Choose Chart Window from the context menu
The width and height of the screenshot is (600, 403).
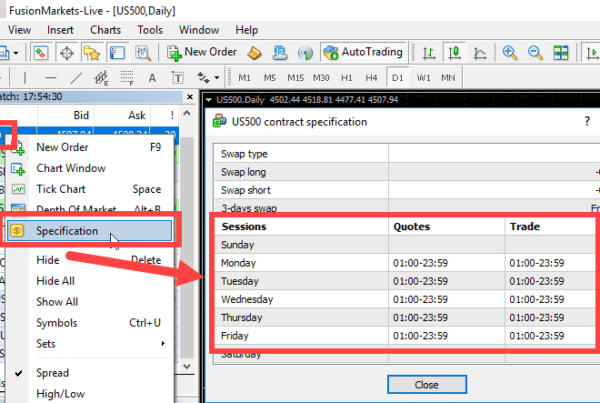pos(90,168)
